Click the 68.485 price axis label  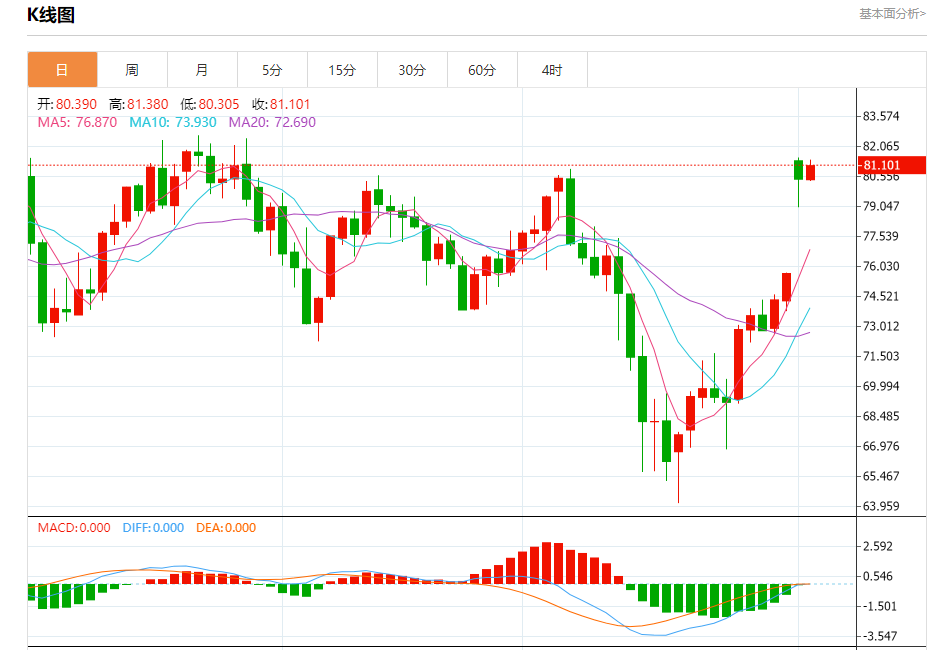coord(881,416)
